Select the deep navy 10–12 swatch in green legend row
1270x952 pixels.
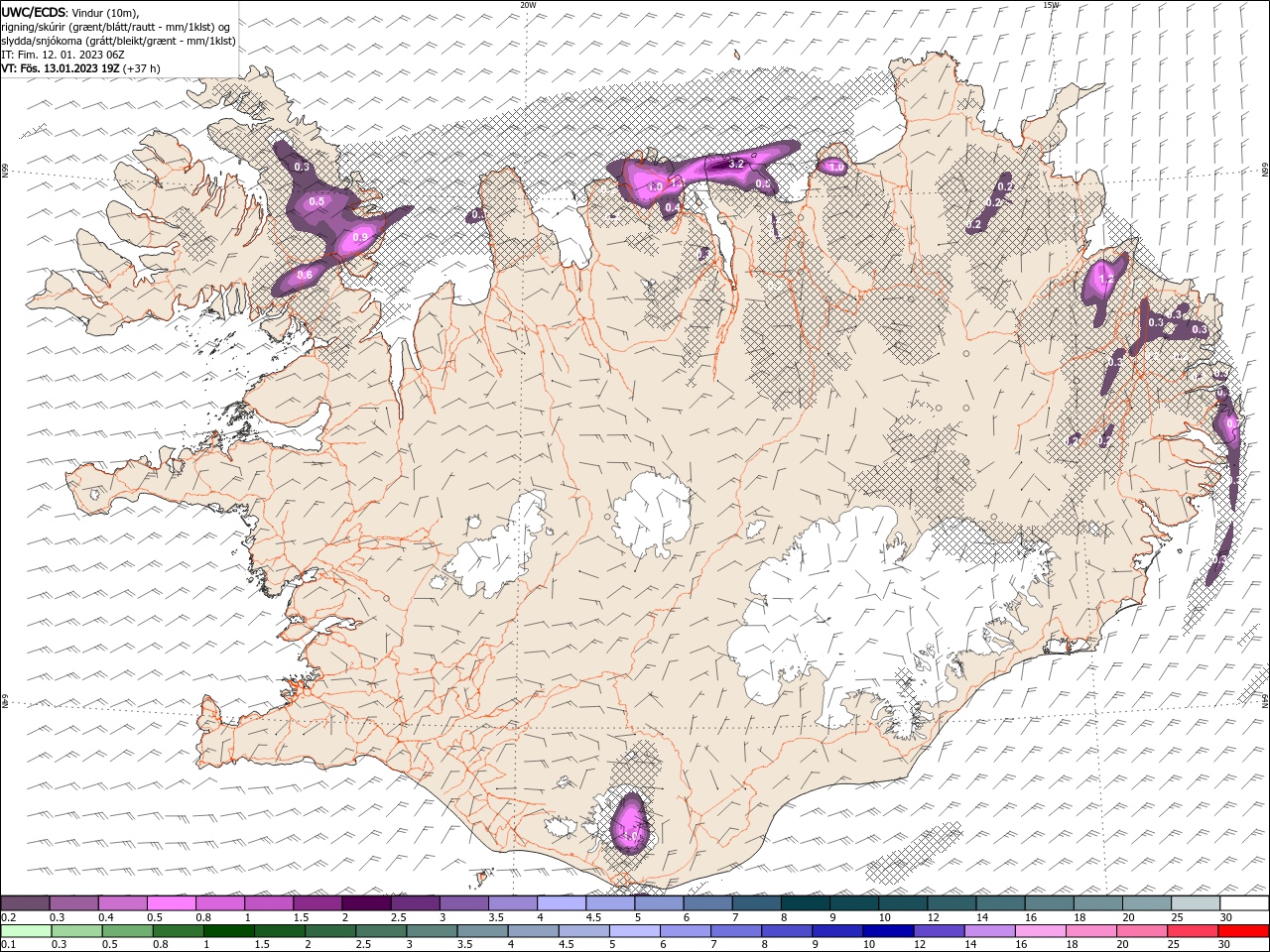coord(888,930)
